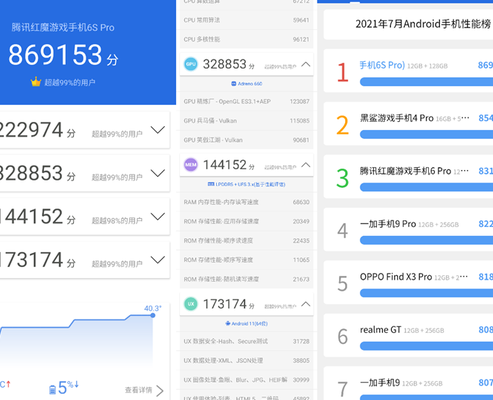Expand the 328853 score row chevron in the left panel

click(158, 173)
